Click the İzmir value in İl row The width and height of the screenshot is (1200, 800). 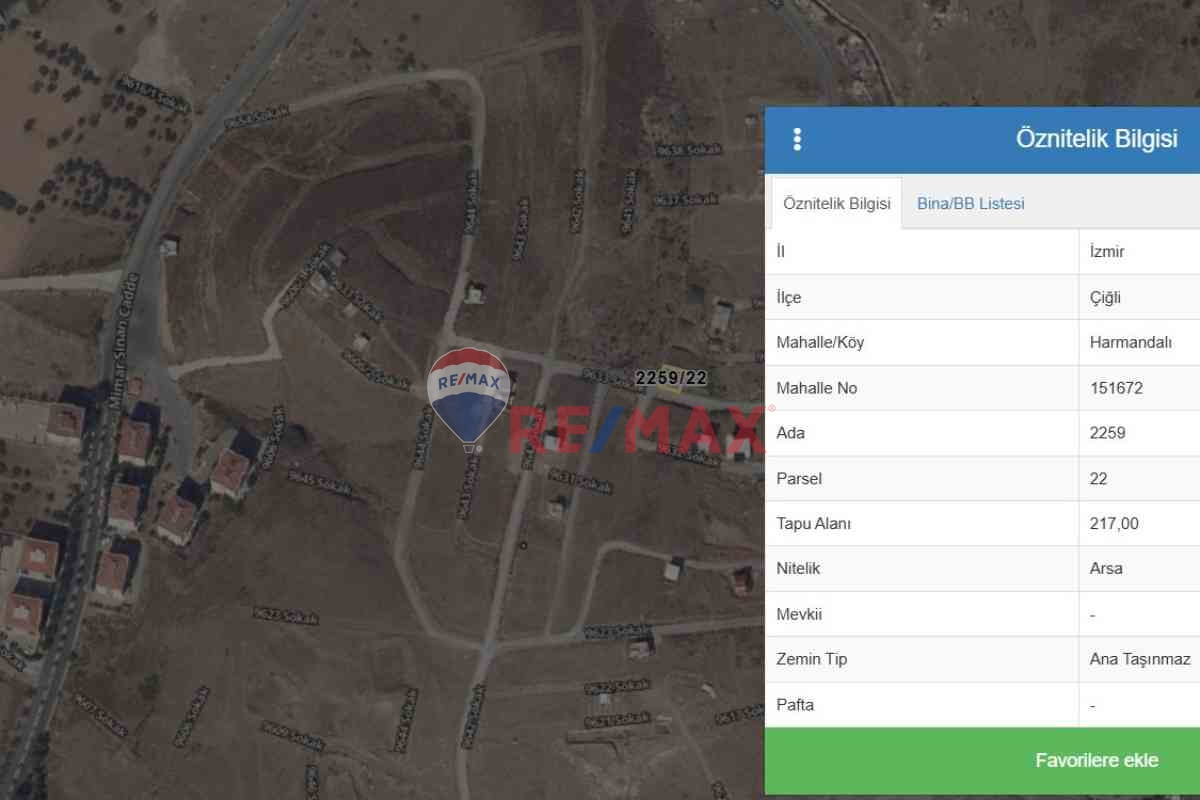[x=1107, y=252]
